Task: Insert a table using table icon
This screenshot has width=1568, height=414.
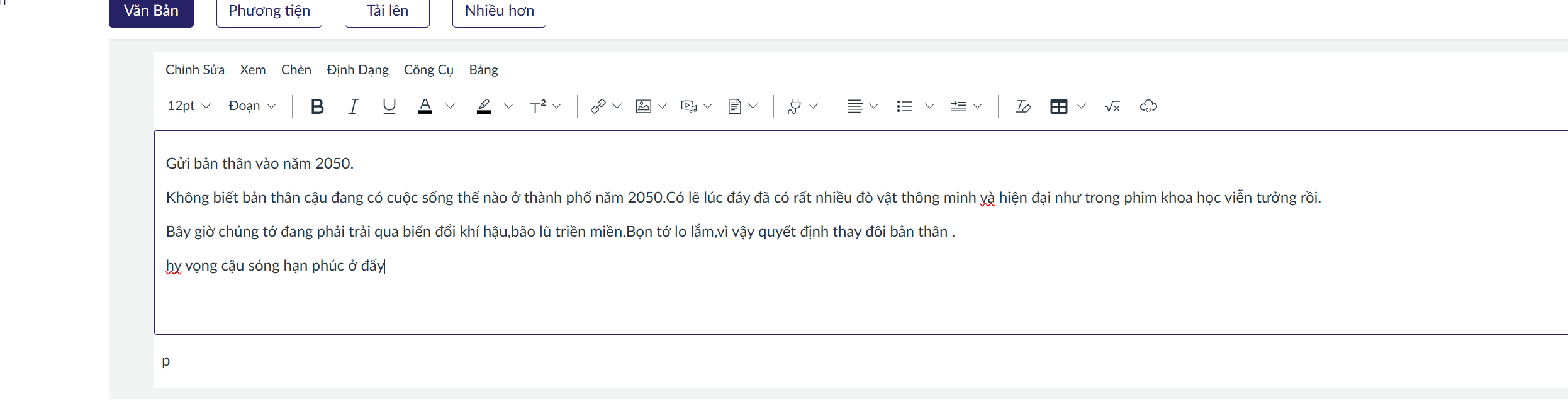Action: pos(1059,106)
